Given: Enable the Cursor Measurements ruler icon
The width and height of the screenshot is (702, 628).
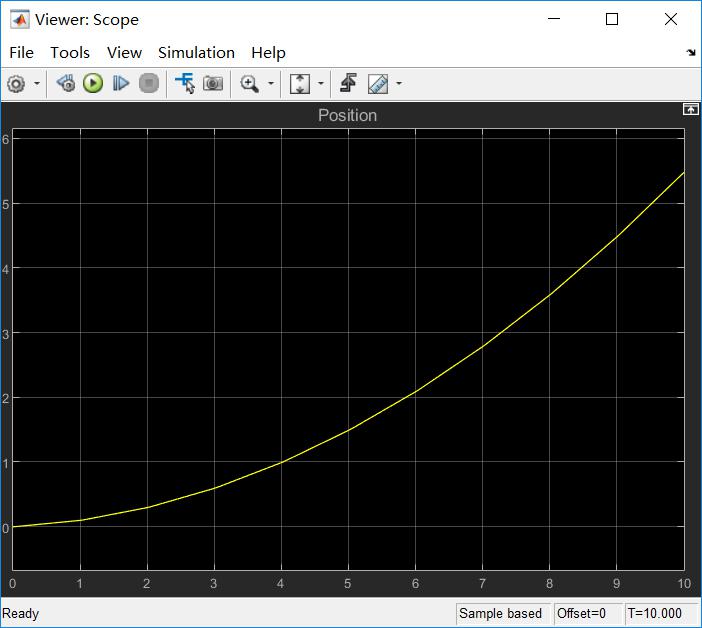Looking at the screenshot, I should coord(378,84).
